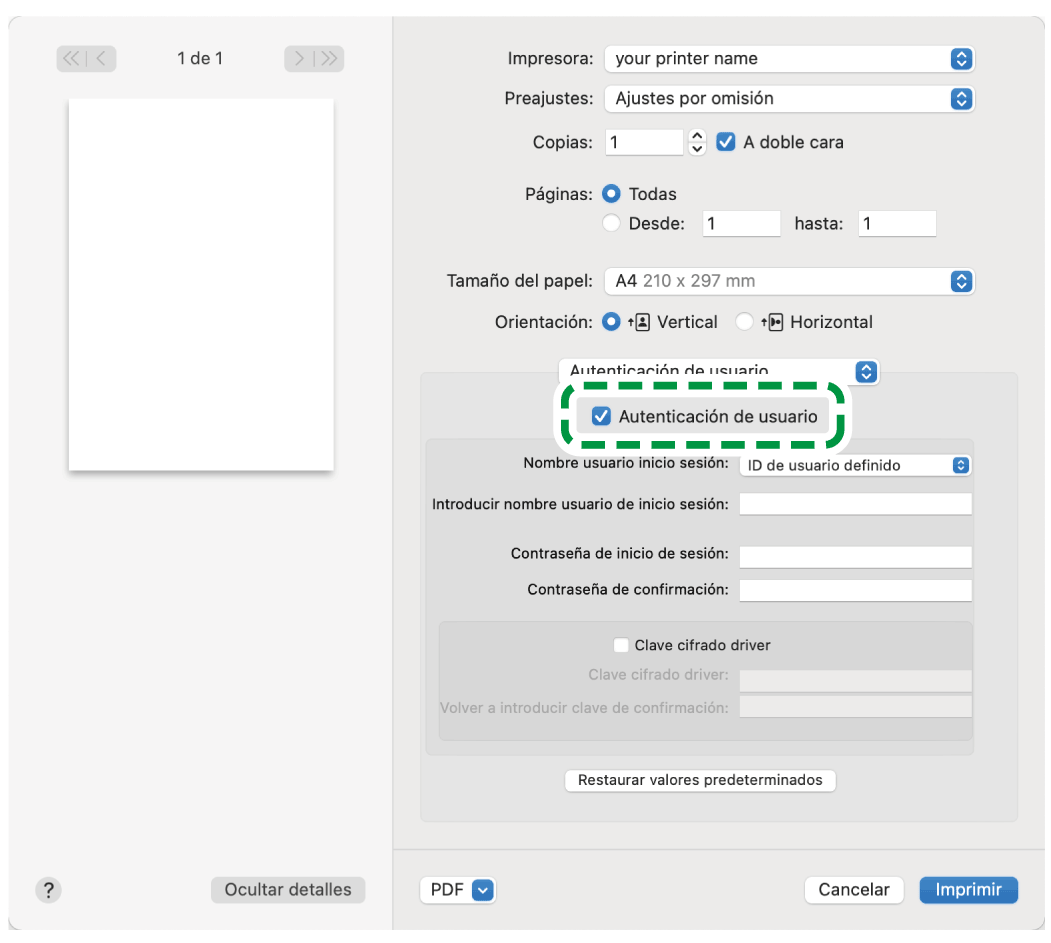Viewport: 1051px width, 943px height.
Task: Click Restaurar valores predeterminados button
Action: tap(700, 780)
